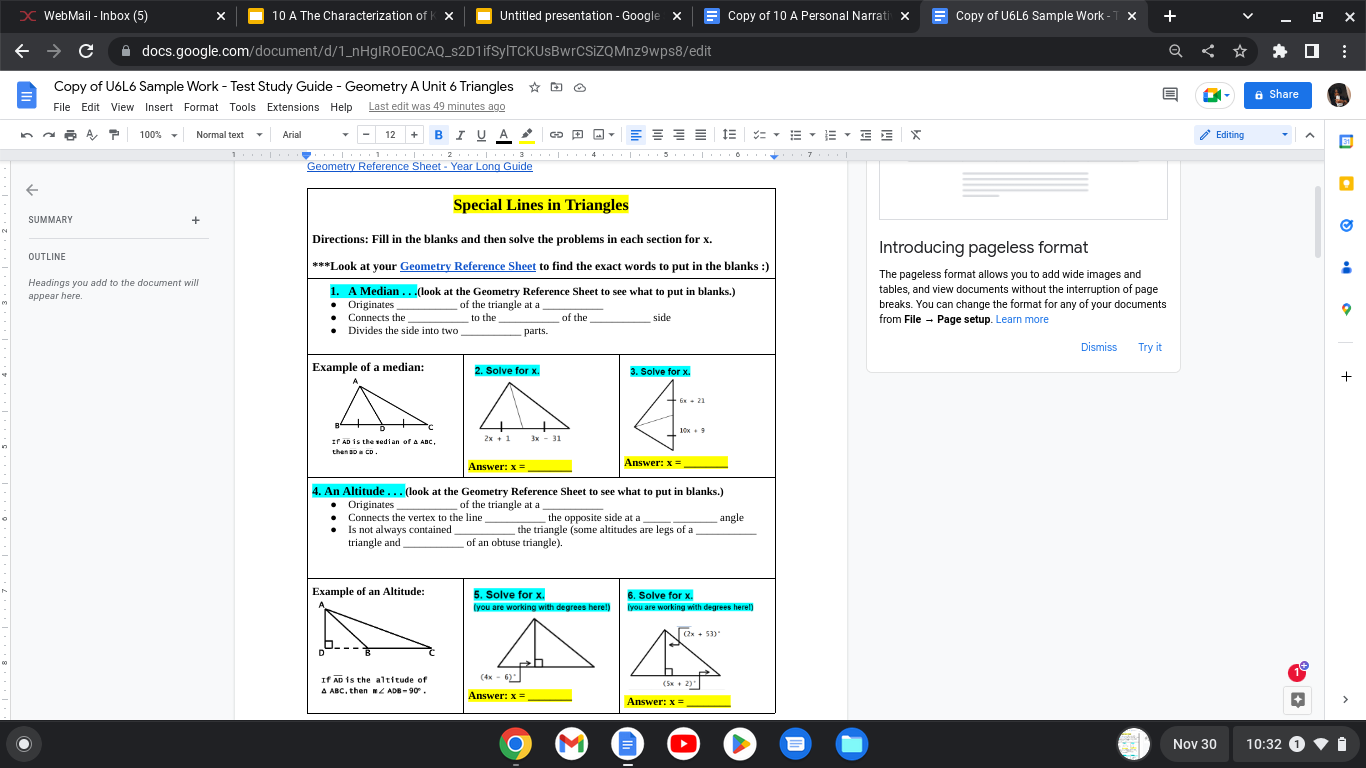Collapse the menus with the toolbar chevron
1366x768 pixels.
coord(1310,135)
